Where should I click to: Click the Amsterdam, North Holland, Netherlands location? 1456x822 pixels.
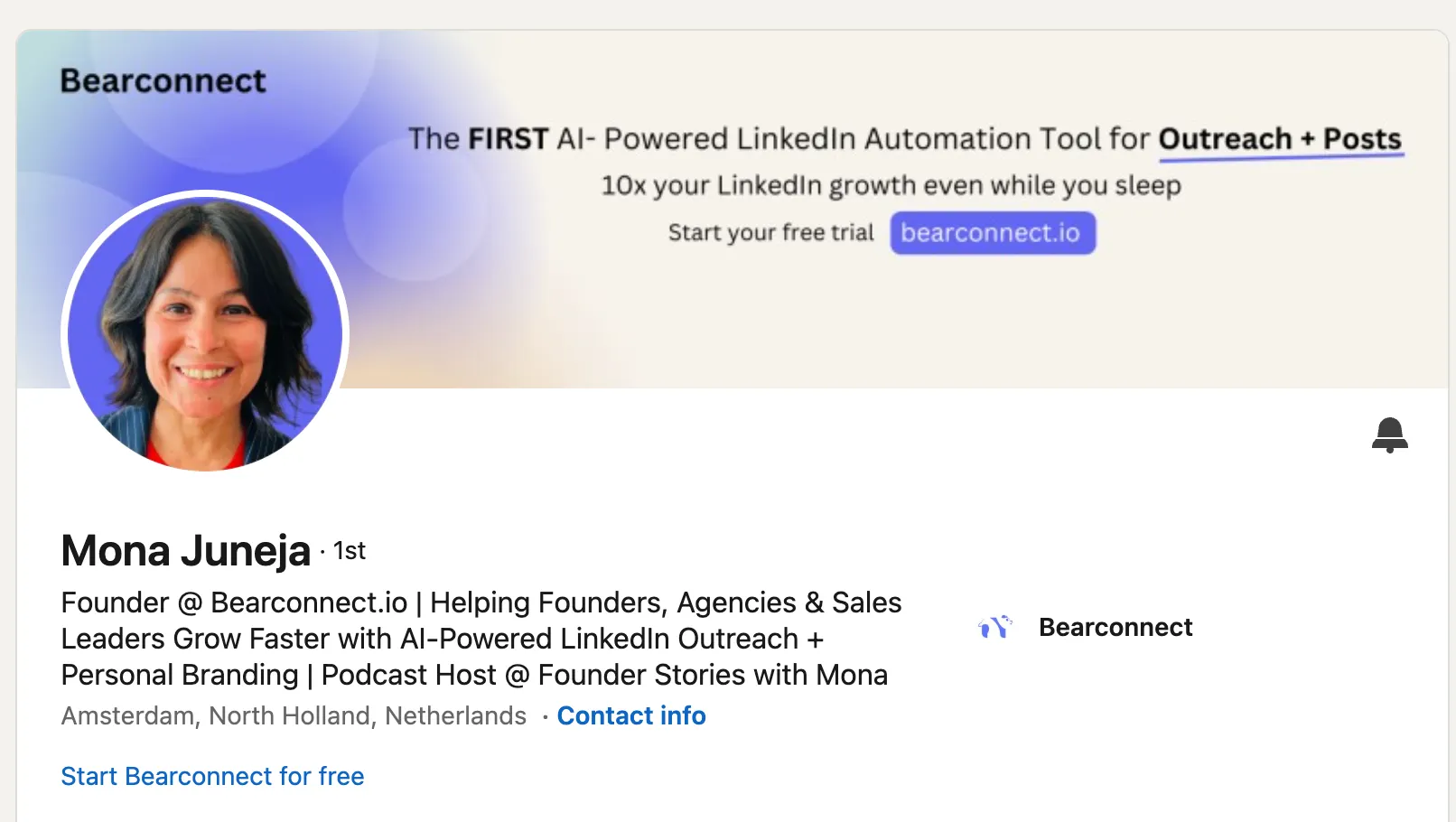(x=294, y=715)
